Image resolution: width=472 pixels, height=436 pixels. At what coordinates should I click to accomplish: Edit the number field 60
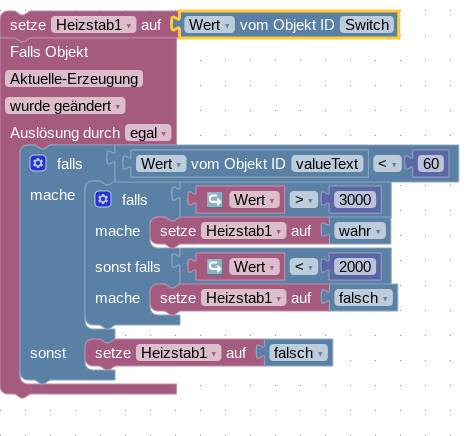click(431, 164)
